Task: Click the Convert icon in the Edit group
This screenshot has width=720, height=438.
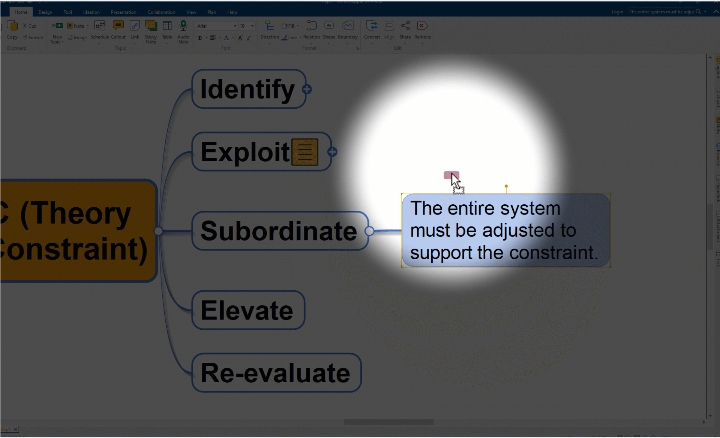Action: tap(371, 26)
